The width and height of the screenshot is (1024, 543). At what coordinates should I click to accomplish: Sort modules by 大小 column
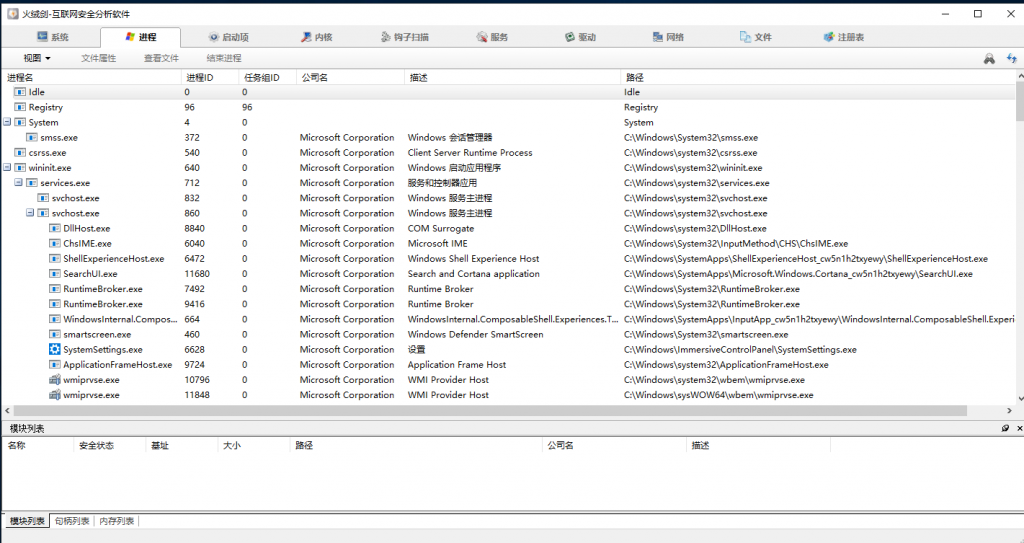[x=253, y=445]
